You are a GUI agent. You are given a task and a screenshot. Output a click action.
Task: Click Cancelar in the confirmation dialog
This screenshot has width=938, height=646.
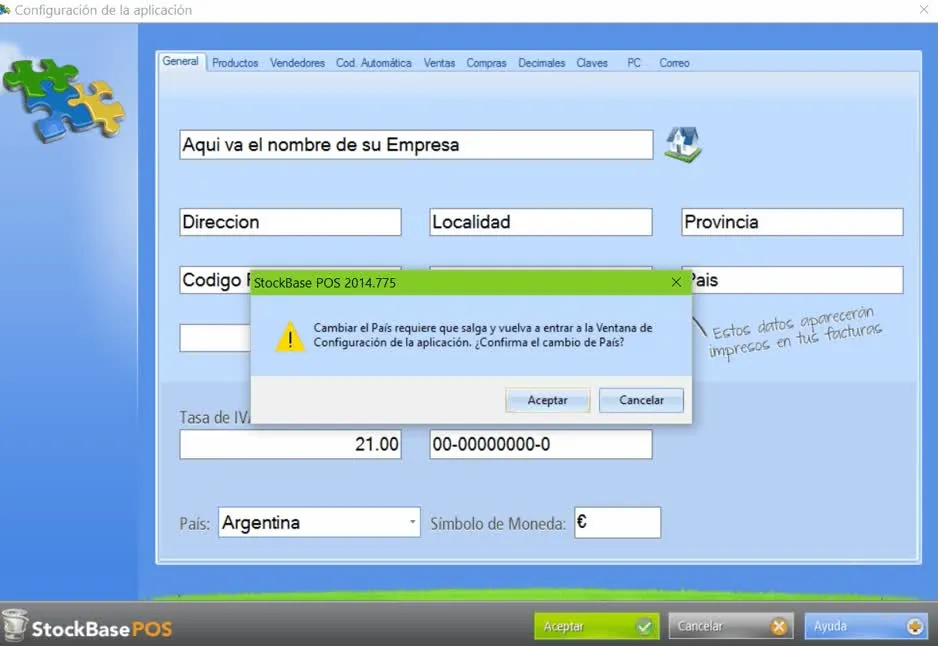click(641, 400)
